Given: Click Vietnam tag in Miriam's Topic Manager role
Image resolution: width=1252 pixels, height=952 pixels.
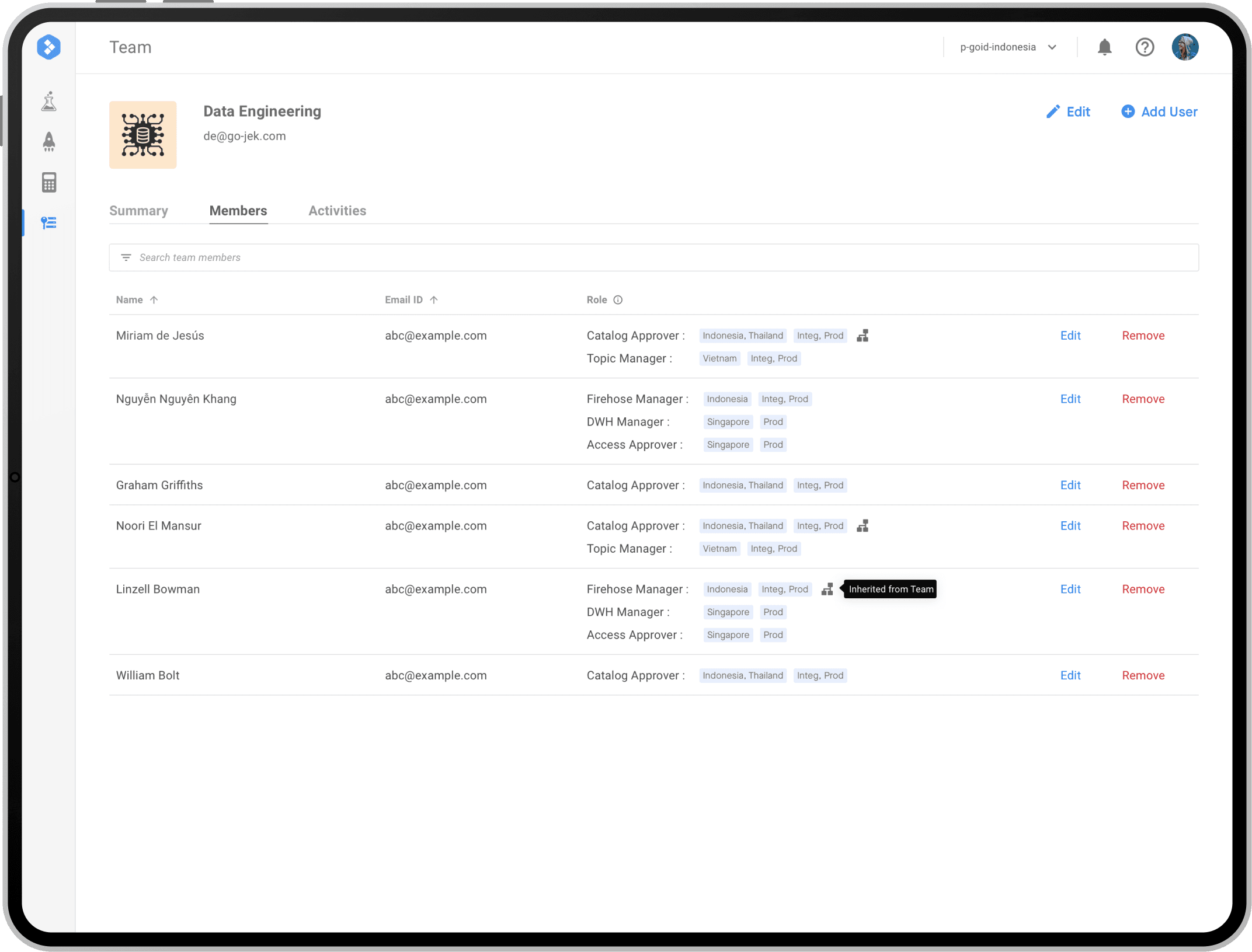Looking at the screenshot, I should [719, 359].
